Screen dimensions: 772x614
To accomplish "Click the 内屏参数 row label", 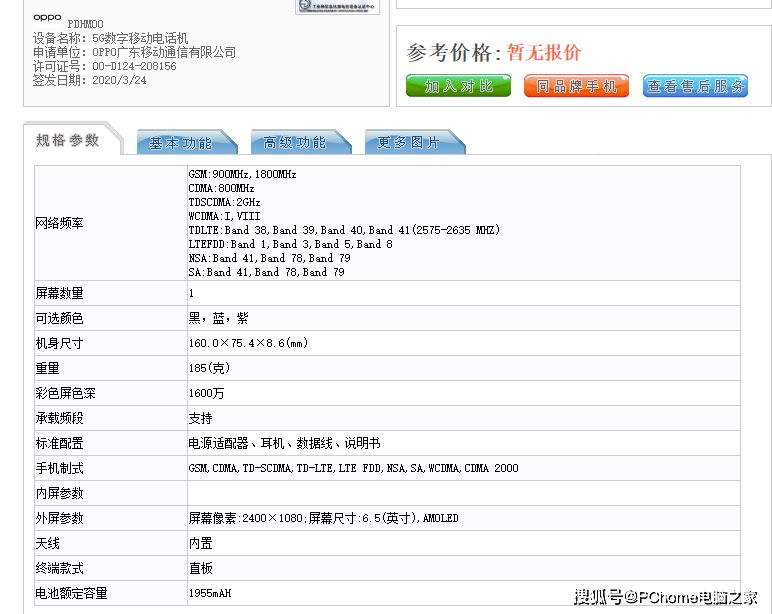I will point(59,493).
